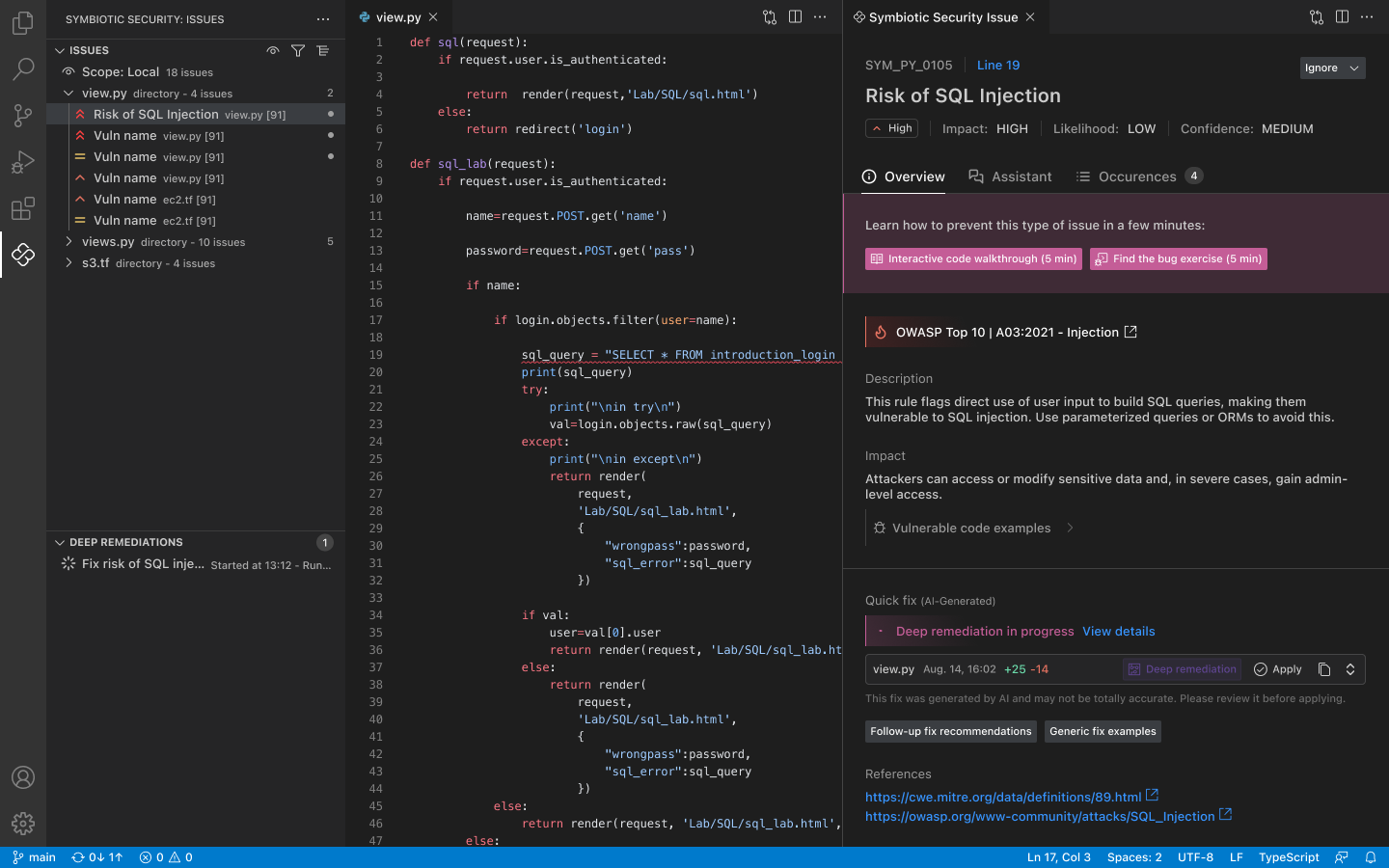Select Risk of SQL Injection issue
Viewport: 1389px width, 868px height.
[x=156, y=114]
